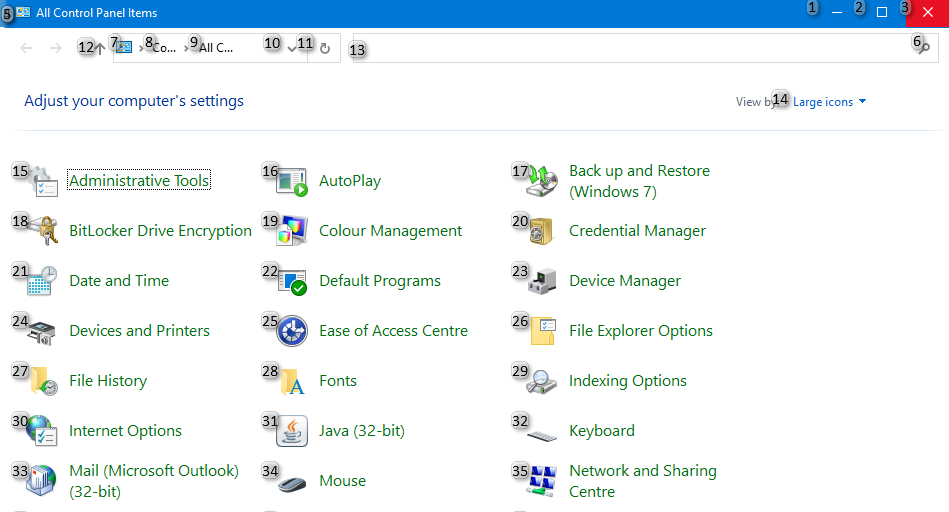Click the refresh icon in address bar
The image size is (949, 512).
325,48
